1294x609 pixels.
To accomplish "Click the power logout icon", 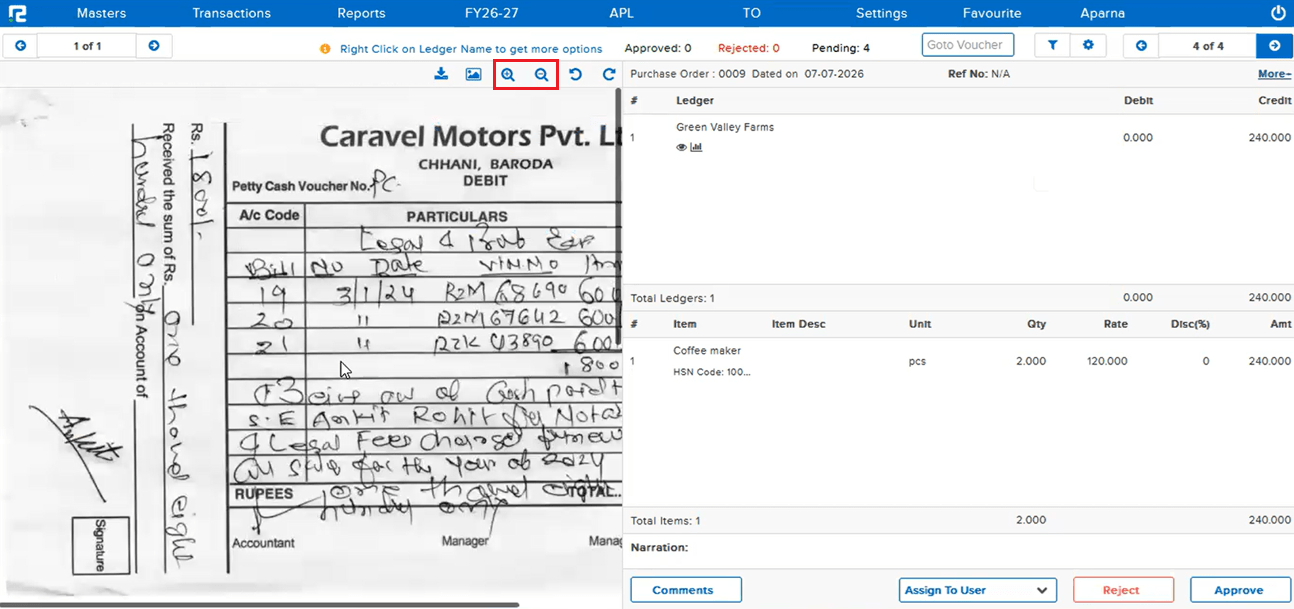I will [x=1277, y=13].
